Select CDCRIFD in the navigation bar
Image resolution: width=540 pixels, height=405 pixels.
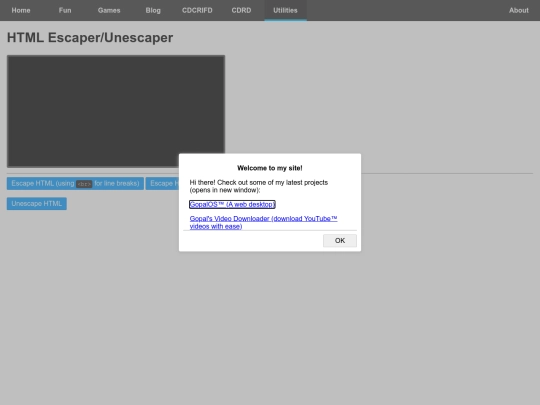click(197, 10)
